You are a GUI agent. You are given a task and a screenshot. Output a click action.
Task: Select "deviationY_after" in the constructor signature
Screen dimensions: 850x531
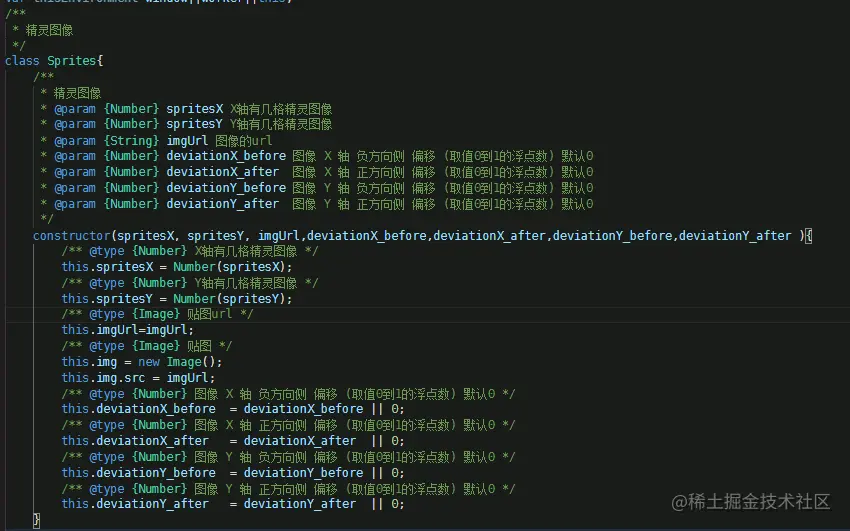point(735,236)
